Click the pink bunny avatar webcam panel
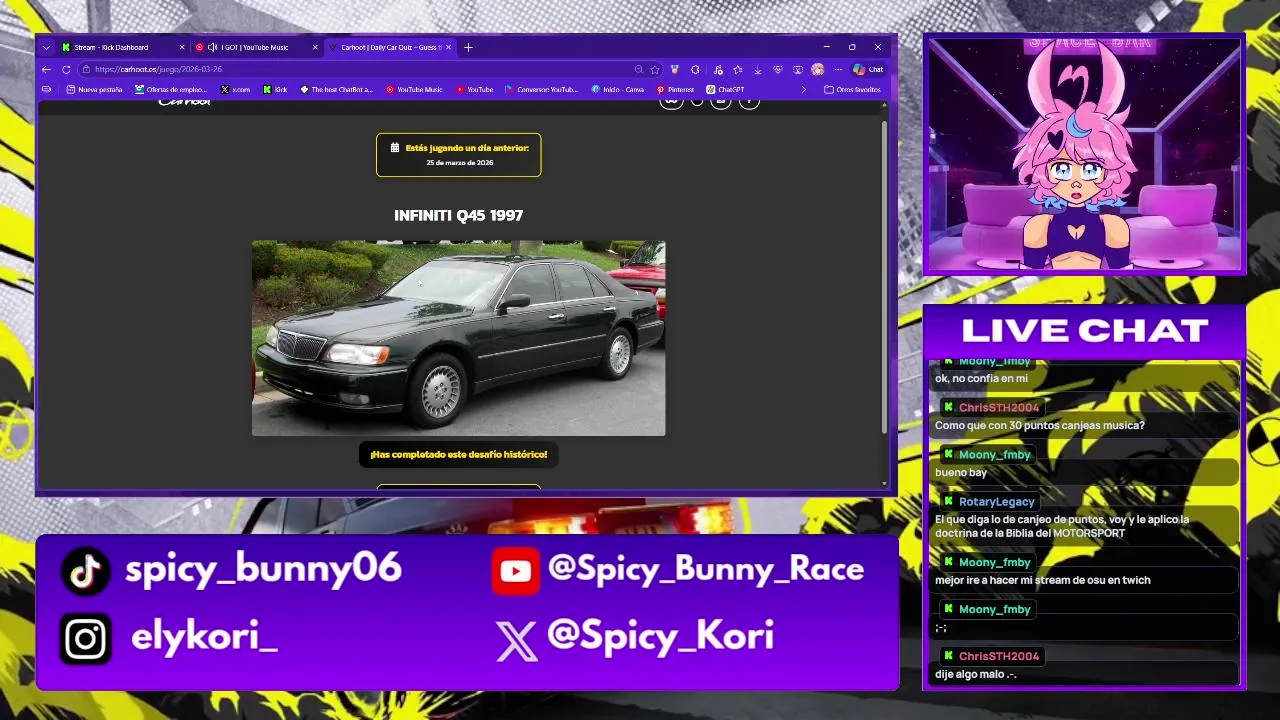 (1084, 153)
